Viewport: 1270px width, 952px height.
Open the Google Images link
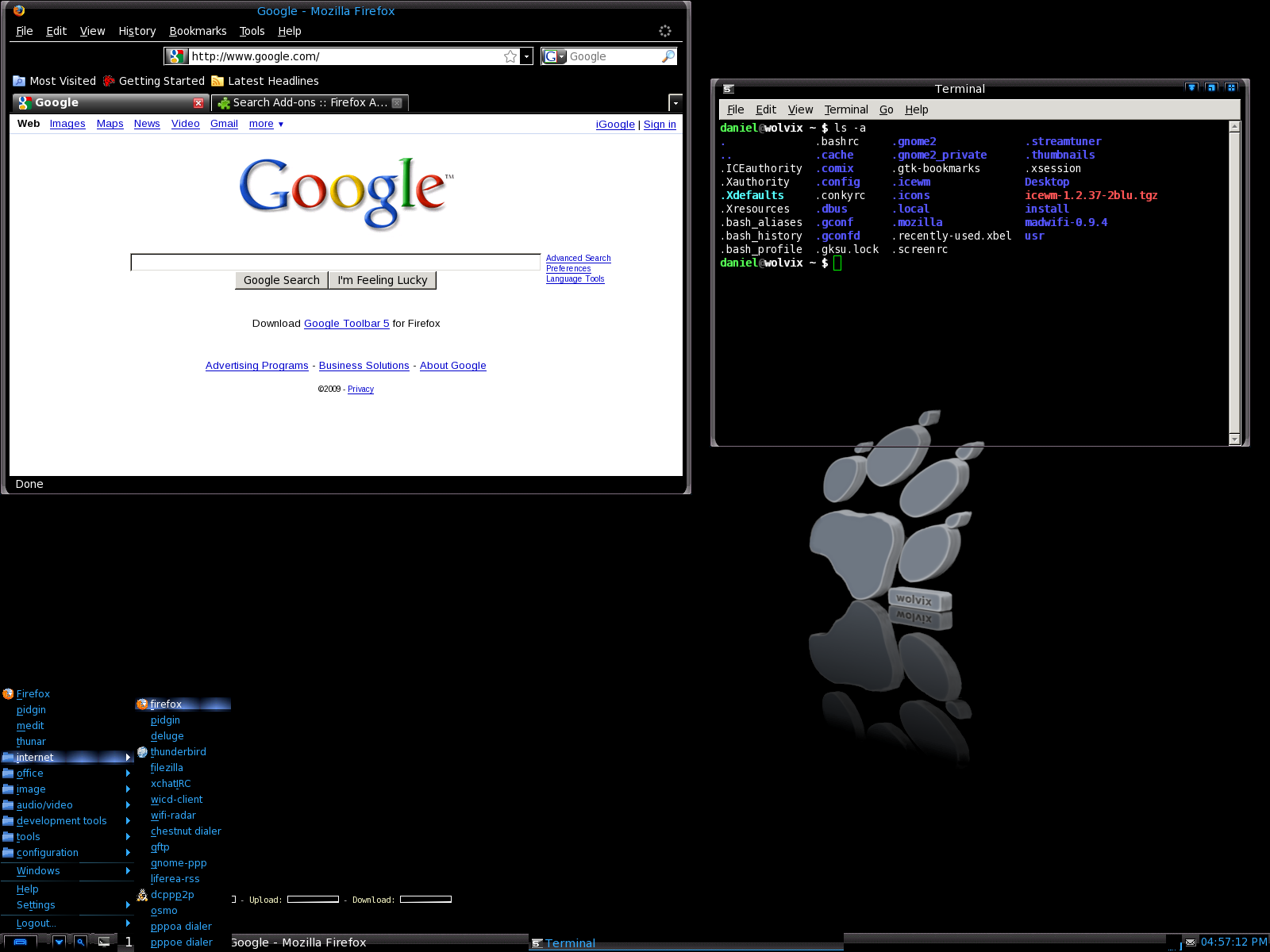tap(67, 124)
